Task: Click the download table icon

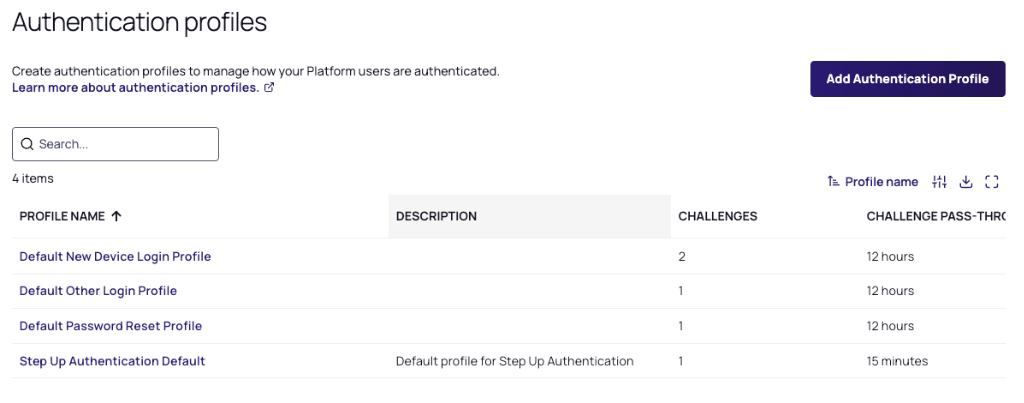Action: tap(966, 182)
